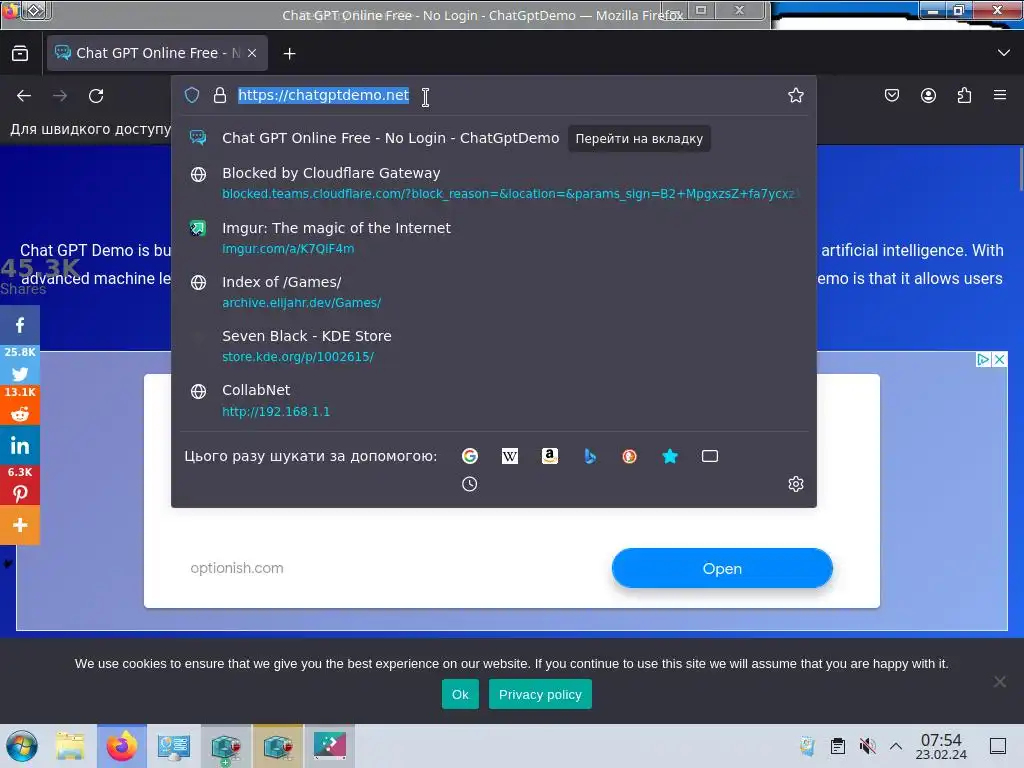Open the Pocket save icon
Image resolution: width=1024 pixels, height=768 pixels.
(892, 95)
